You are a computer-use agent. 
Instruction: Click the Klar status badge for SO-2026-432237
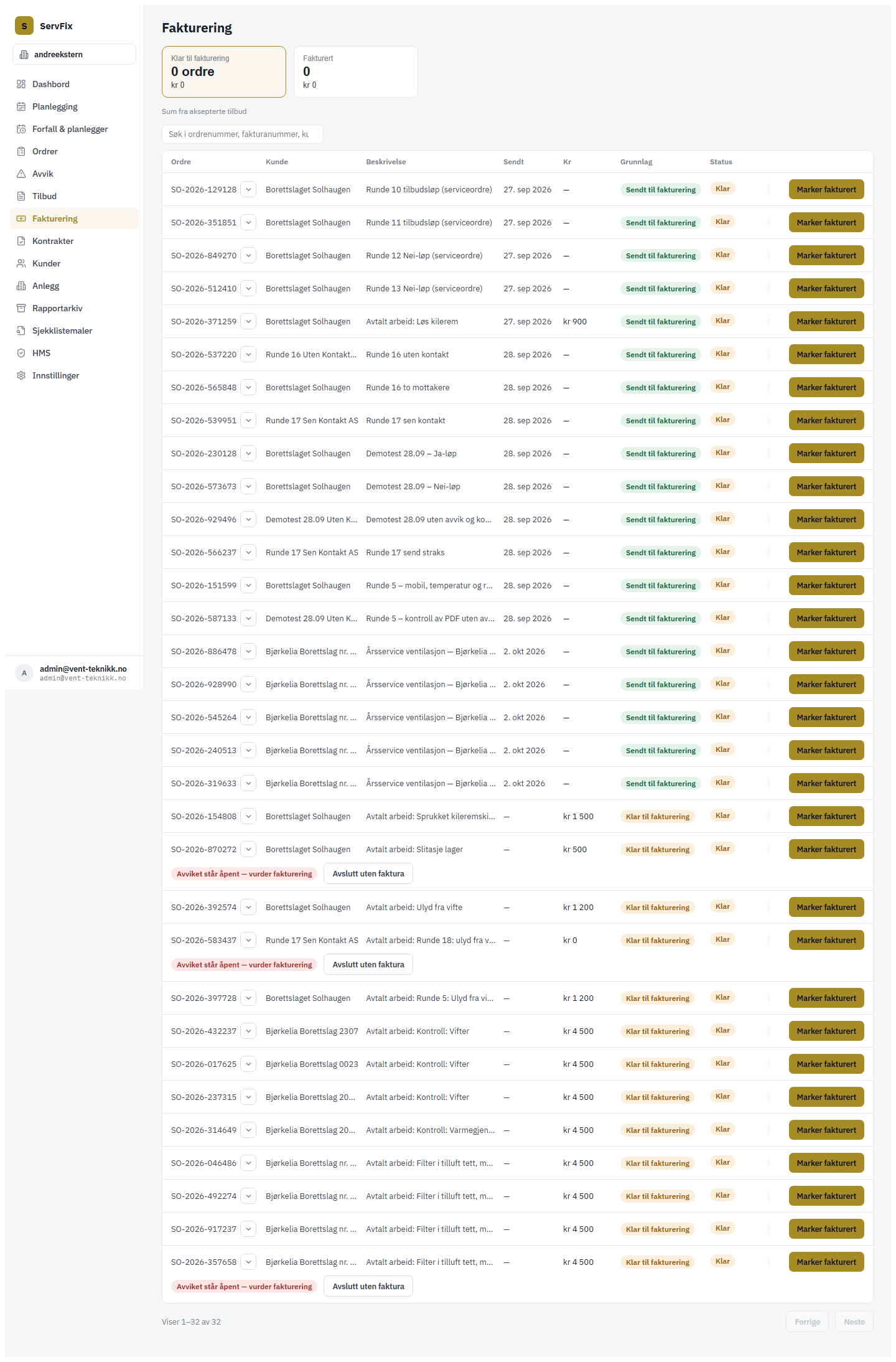[722, 1030]
